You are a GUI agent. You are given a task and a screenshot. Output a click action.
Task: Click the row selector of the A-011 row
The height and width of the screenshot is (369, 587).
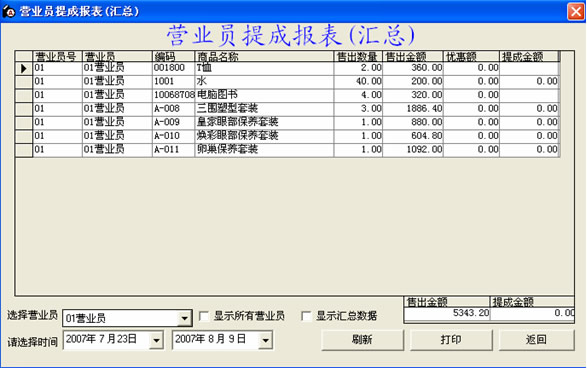click(24, 150)
